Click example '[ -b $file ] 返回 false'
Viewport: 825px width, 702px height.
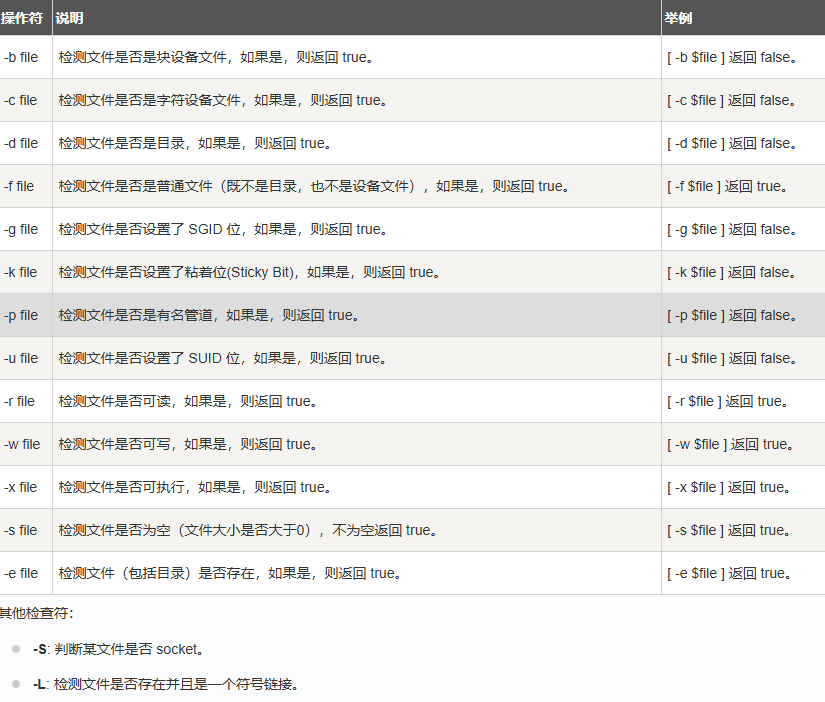733,57
